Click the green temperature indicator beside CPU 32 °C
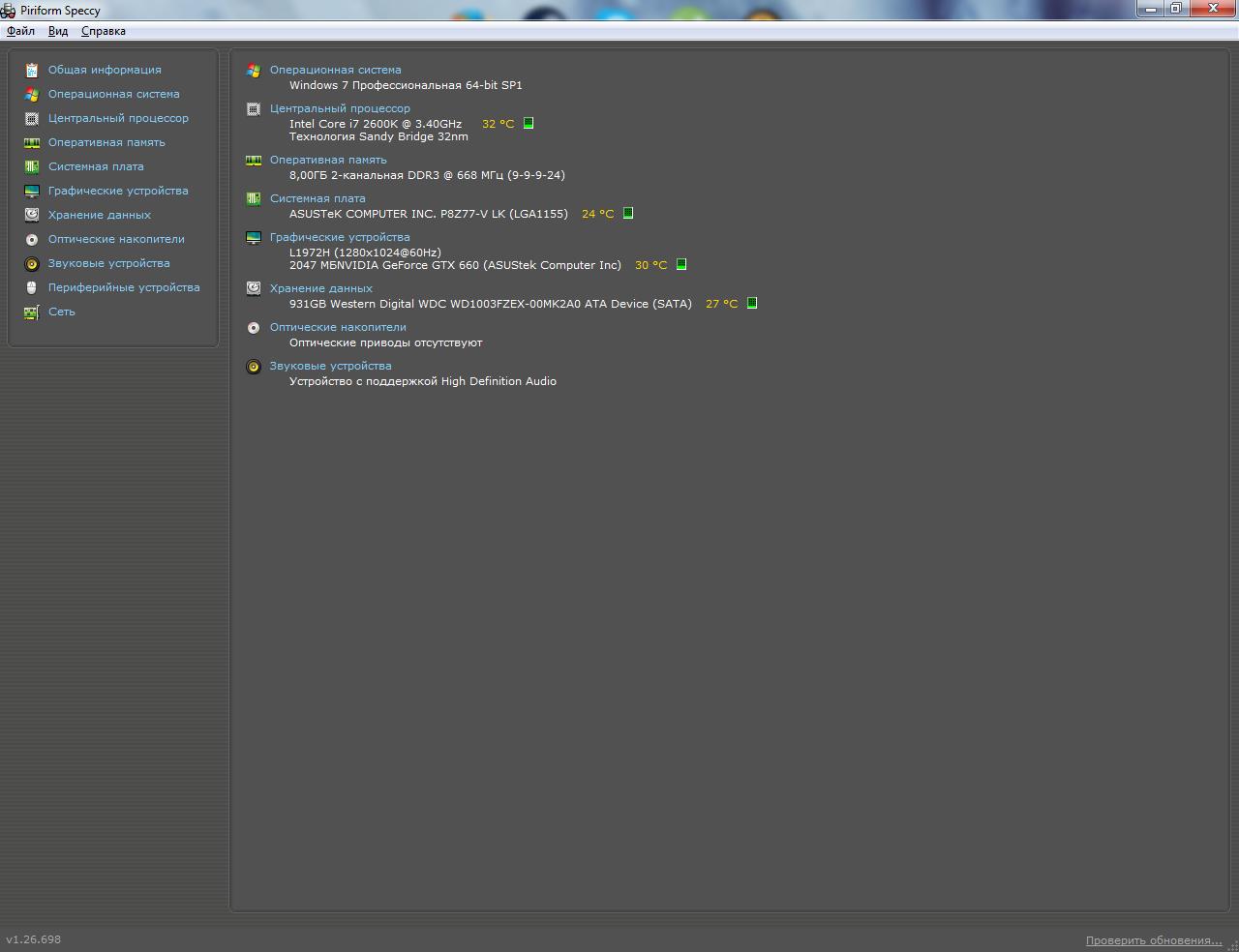This screenshot has height=952, width=1239. 529,123
